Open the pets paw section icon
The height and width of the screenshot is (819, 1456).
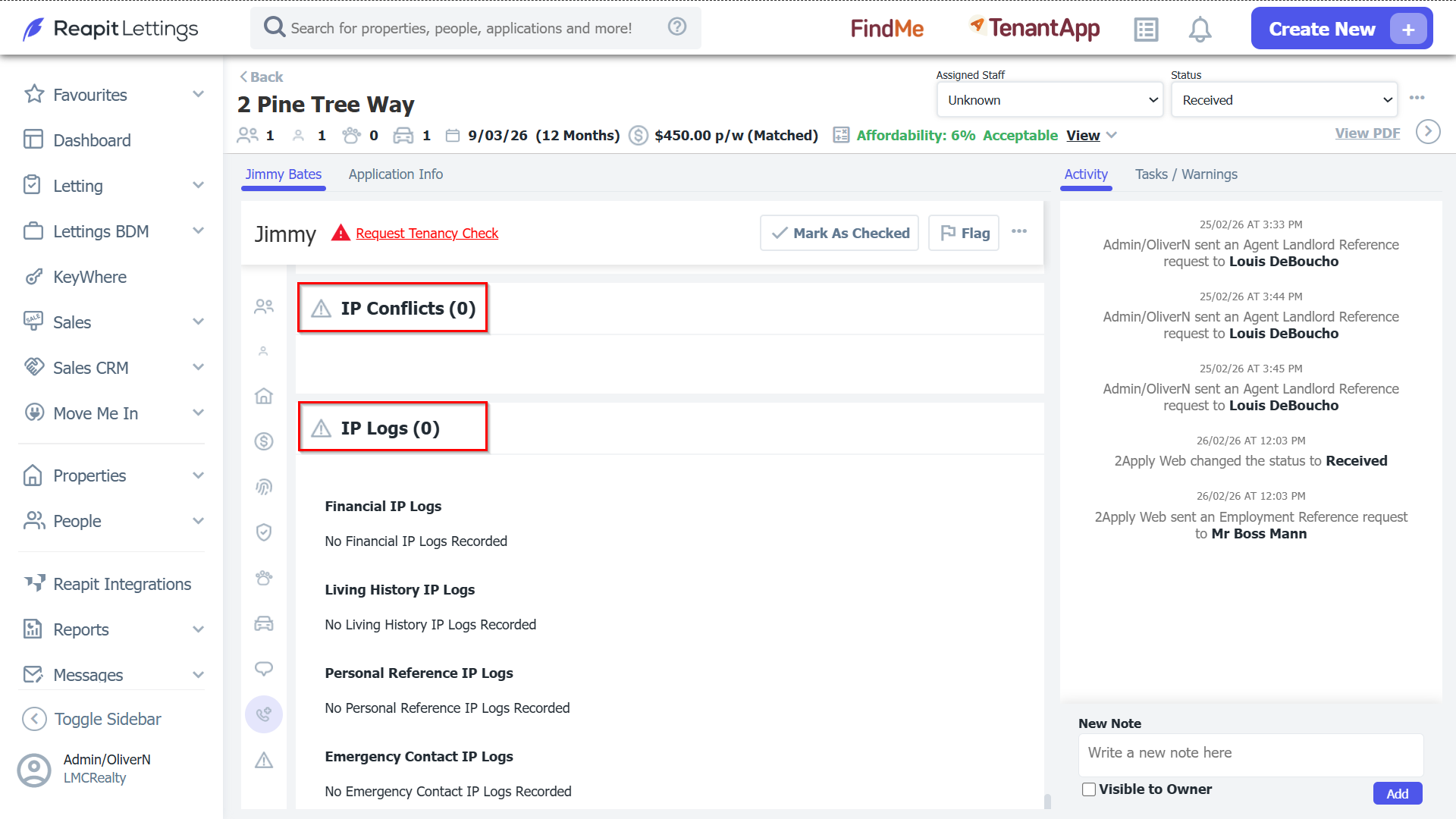(x=264, y=578)
